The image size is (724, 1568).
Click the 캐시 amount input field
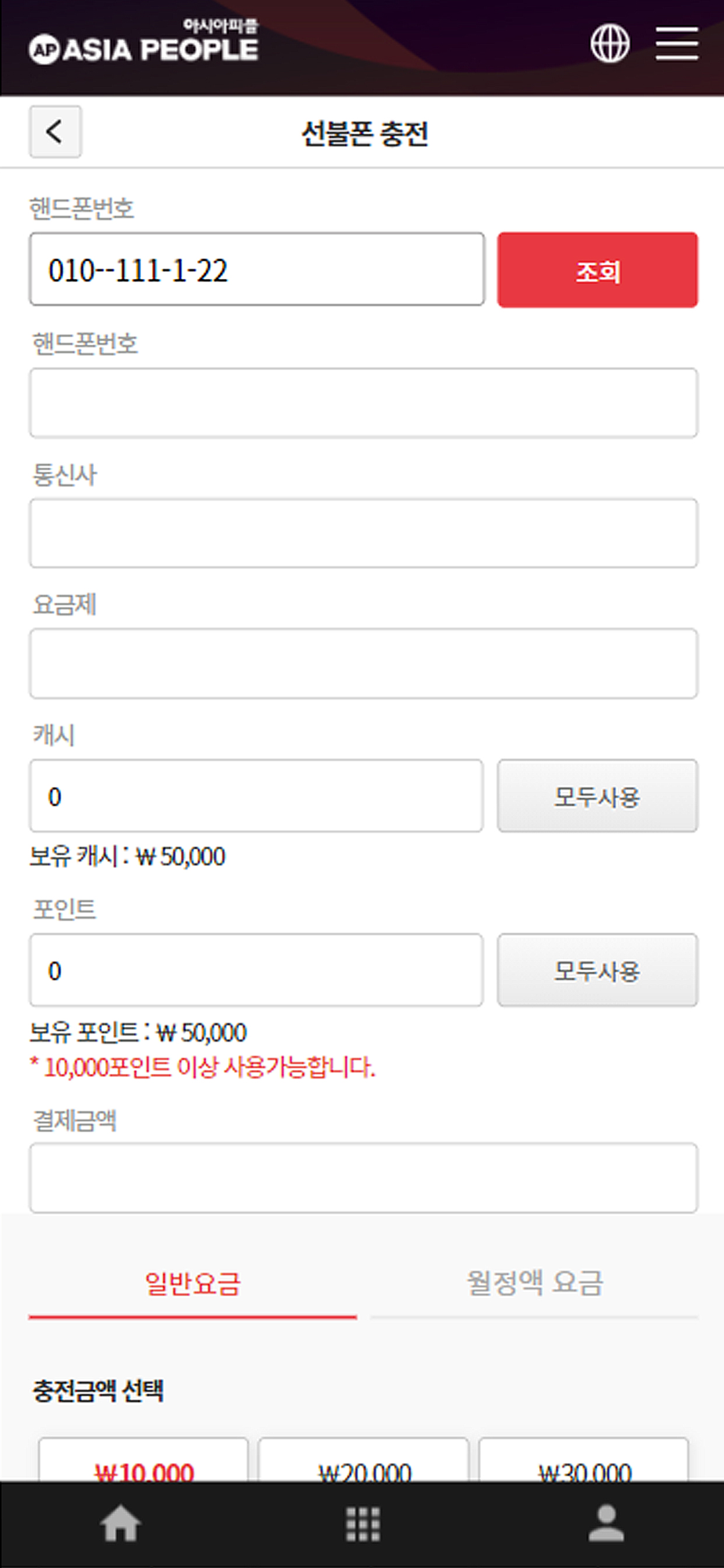[256, 796]
